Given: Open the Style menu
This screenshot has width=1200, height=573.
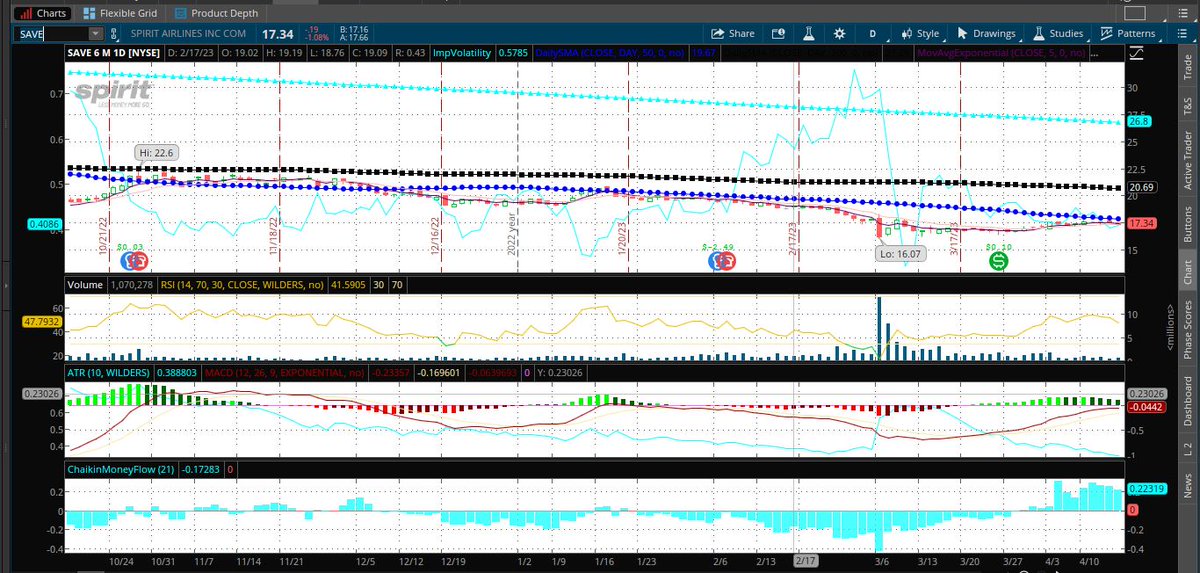Looking at the screenshot, I should pos(921,34).
